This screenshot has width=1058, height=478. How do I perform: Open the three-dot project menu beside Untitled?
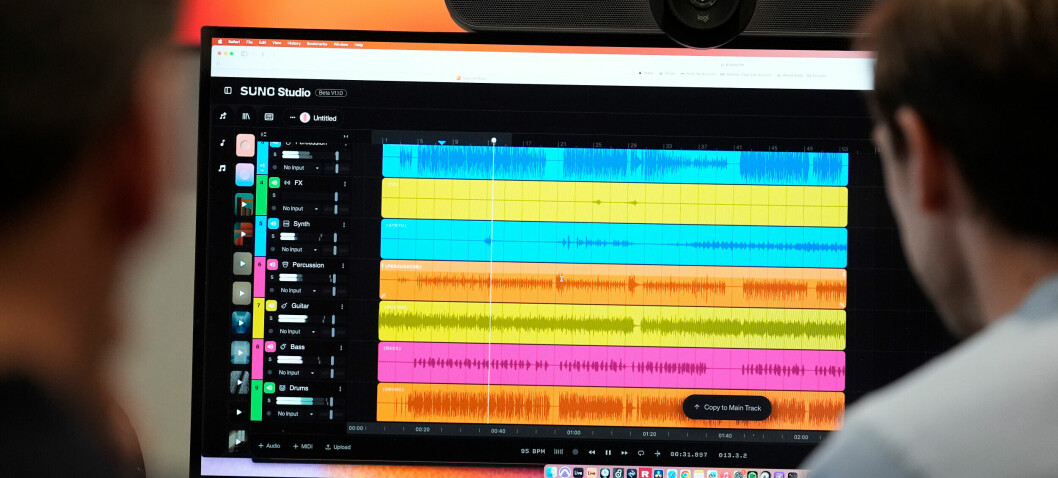point(292,117)
